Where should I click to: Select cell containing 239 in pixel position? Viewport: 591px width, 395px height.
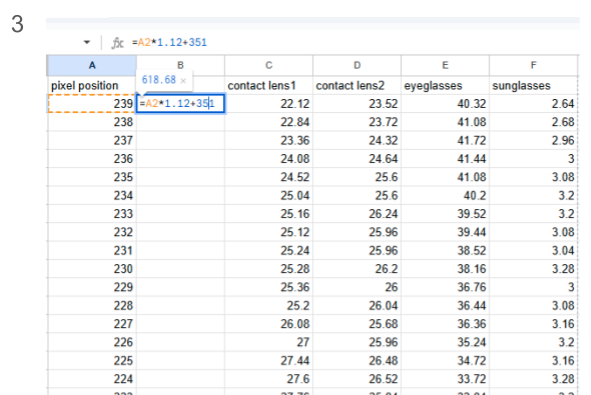click(x=92, y=104)
